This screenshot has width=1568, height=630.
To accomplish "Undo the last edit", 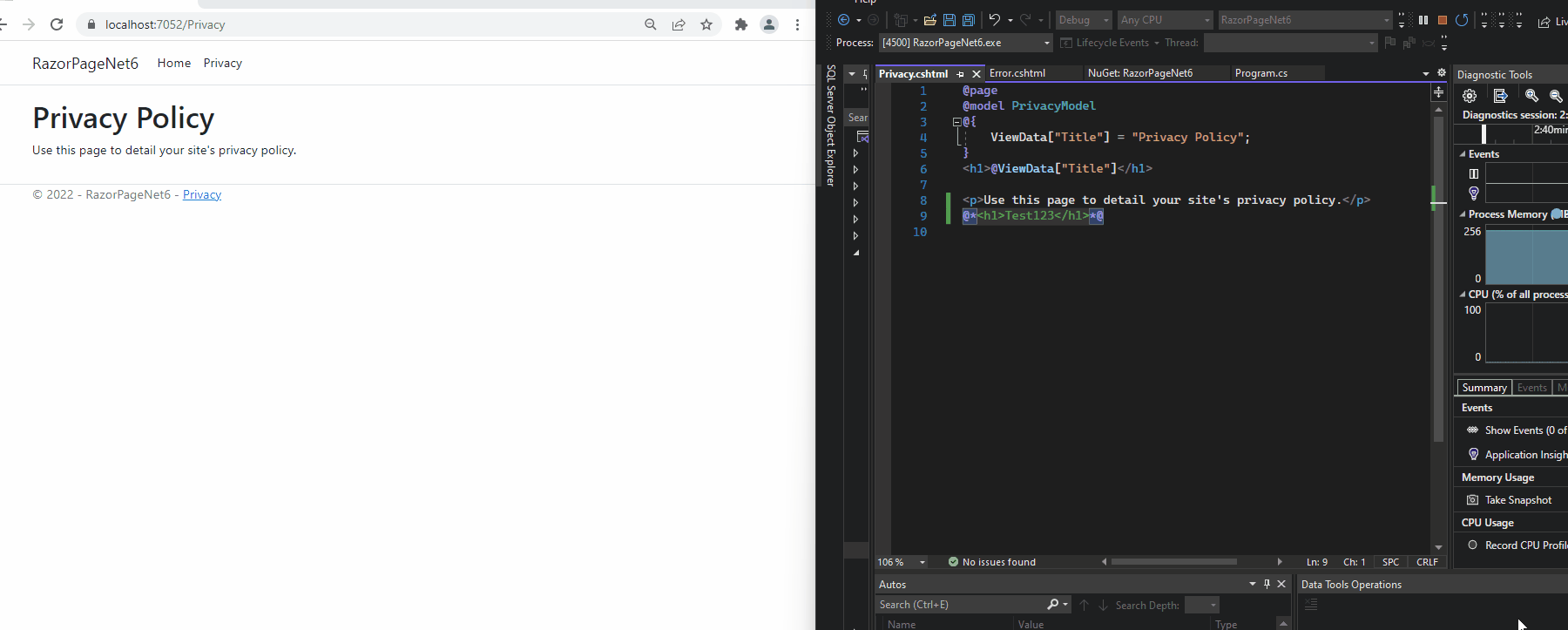I will pyautogui.click(x=994, y=20).
